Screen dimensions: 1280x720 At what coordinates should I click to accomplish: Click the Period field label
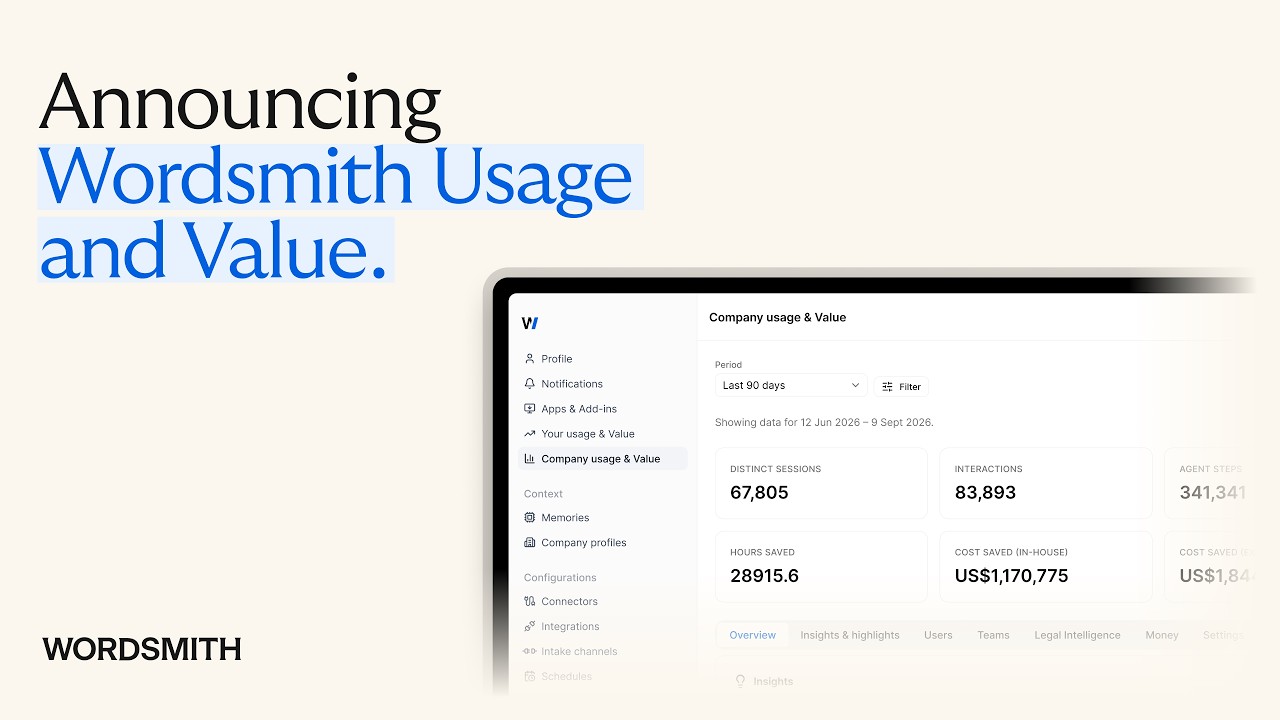tap(728, 365)
